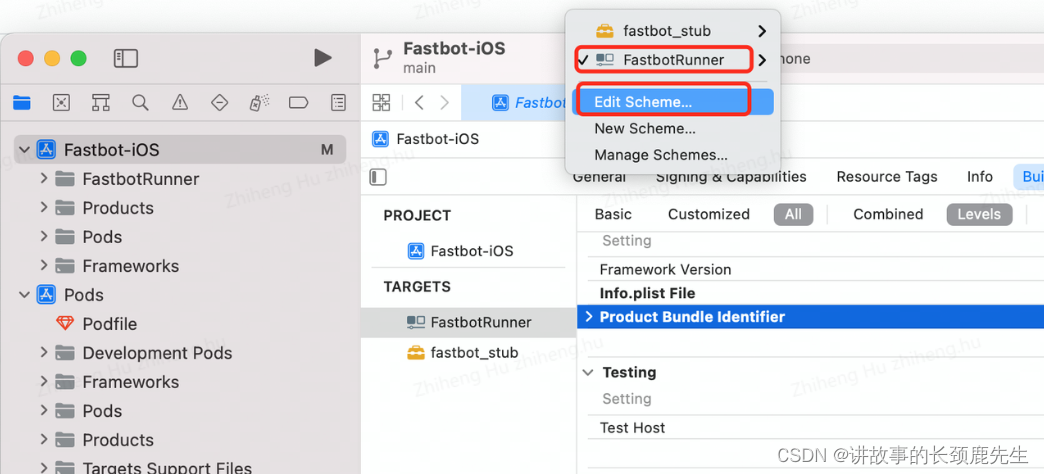Expand the FastbotRunner folder in navigator
Image resolution: width=1044 pixels, height=474 pixels.
[x=44, y=178]
